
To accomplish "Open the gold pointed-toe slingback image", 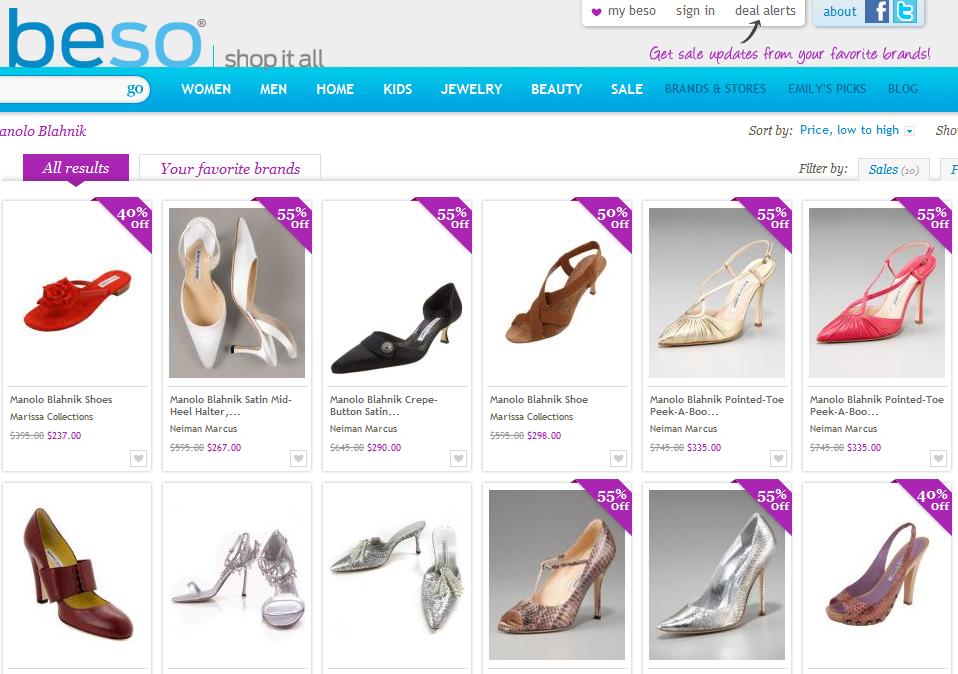I will [717, 293].
